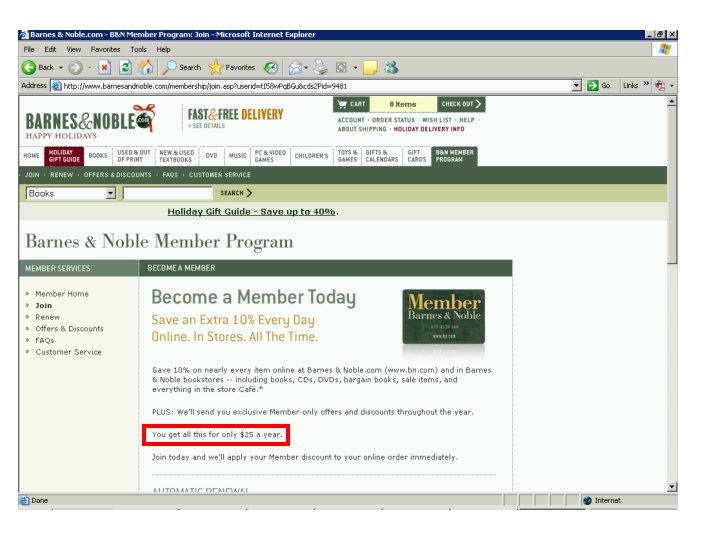Image resolution: width=720 pixels, height=540 pixels.
Task: Open the Tools menu
Action: pos(138,49)
